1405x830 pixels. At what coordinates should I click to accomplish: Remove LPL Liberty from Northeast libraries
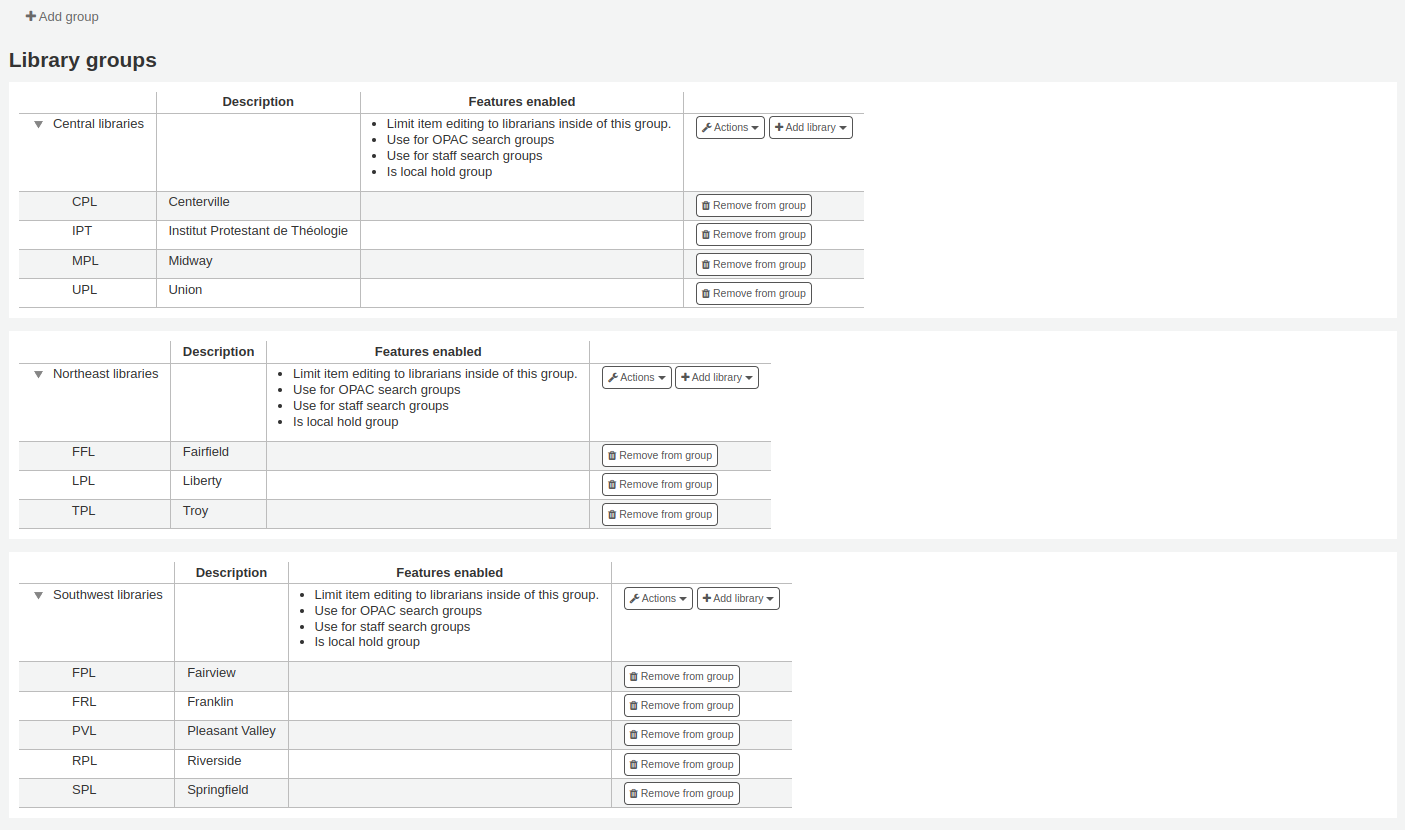coord(659,483)
